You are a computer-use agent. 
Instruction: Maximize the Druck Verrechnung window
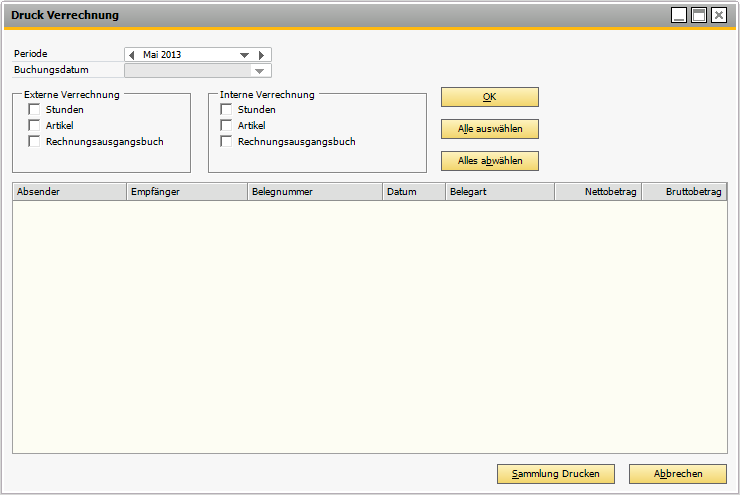coord(699,15)
